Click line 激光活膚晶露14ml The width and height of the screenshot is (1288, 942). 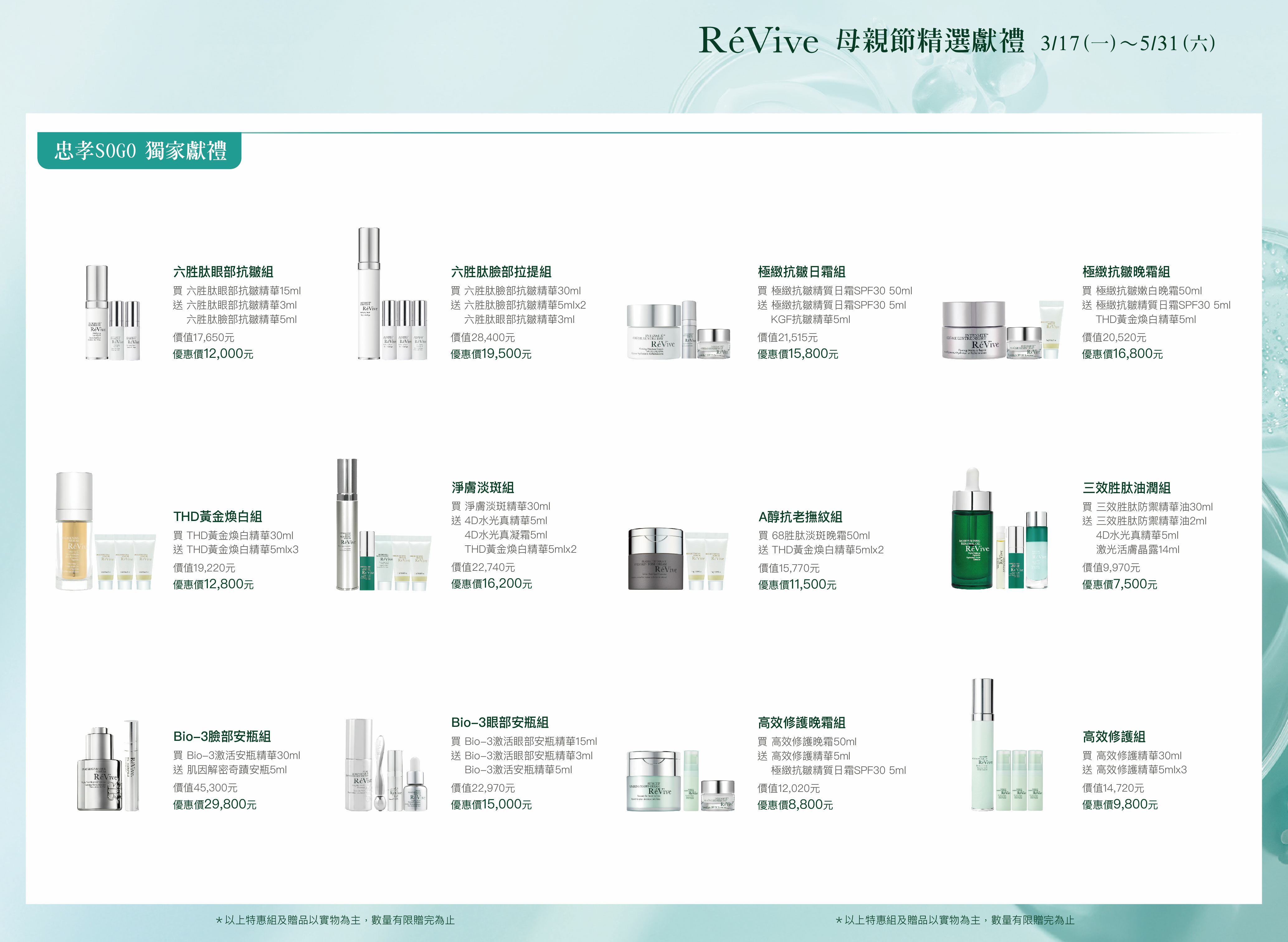pos(1138,550)
